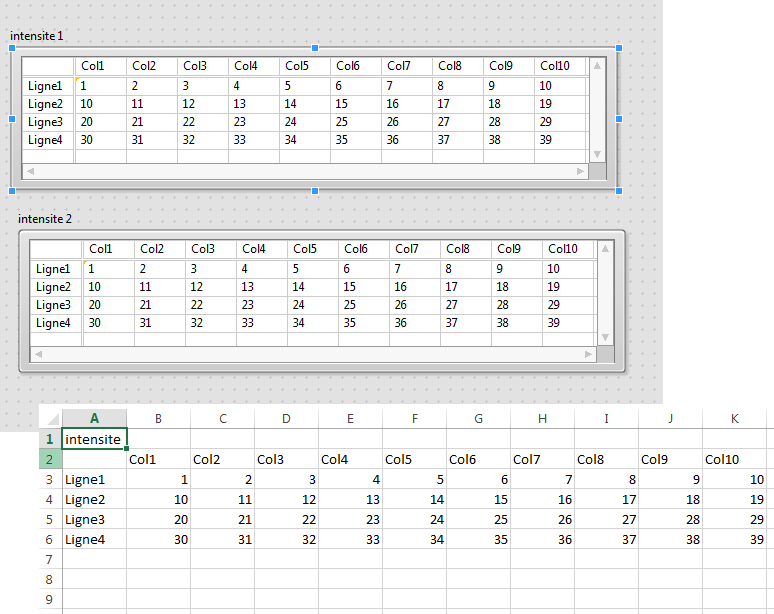Click scroll right arrow in intensite 2 table
Image resolution: width=774 pixels, height=614 pixels.
pyautogui.click(x=588, y=354)
